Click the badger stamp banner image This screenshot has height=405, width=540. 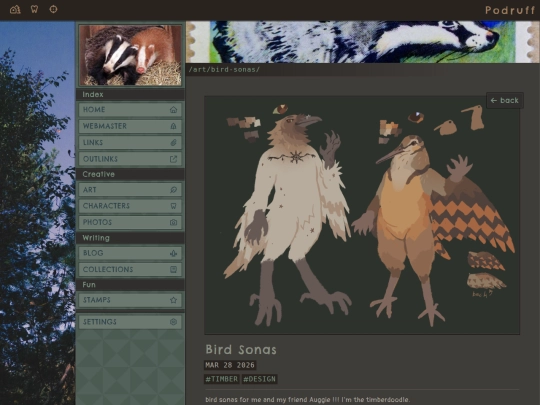click(363, 42)
